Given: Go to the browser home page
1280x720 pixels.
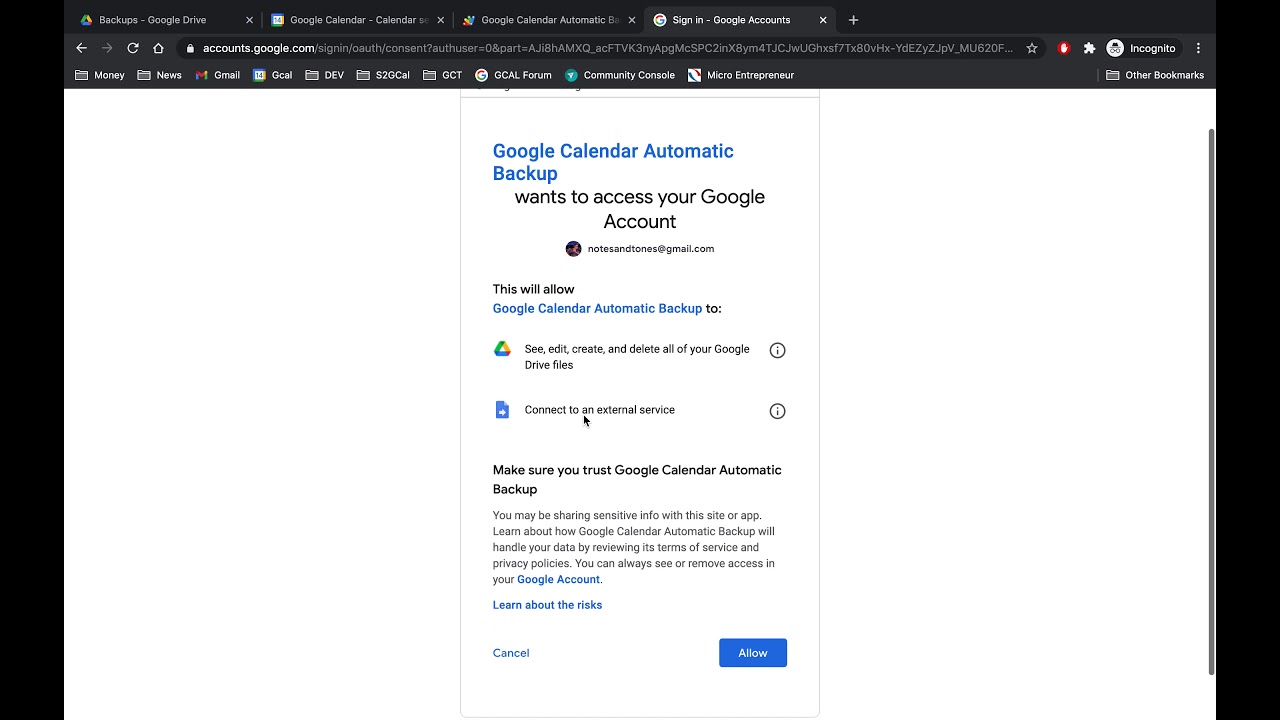Looking at the screenshot, I should (158, 48).
